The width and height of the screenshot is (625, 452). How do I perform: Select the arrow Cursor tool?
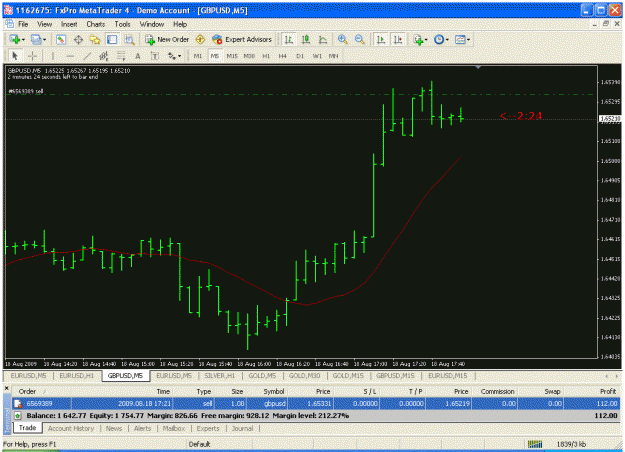pos(15,56)
